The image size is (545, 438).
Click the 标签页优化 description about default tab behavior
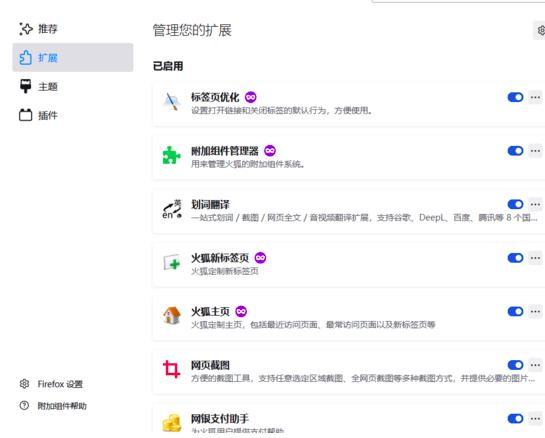pyautogui.click(x=282, y=111)
